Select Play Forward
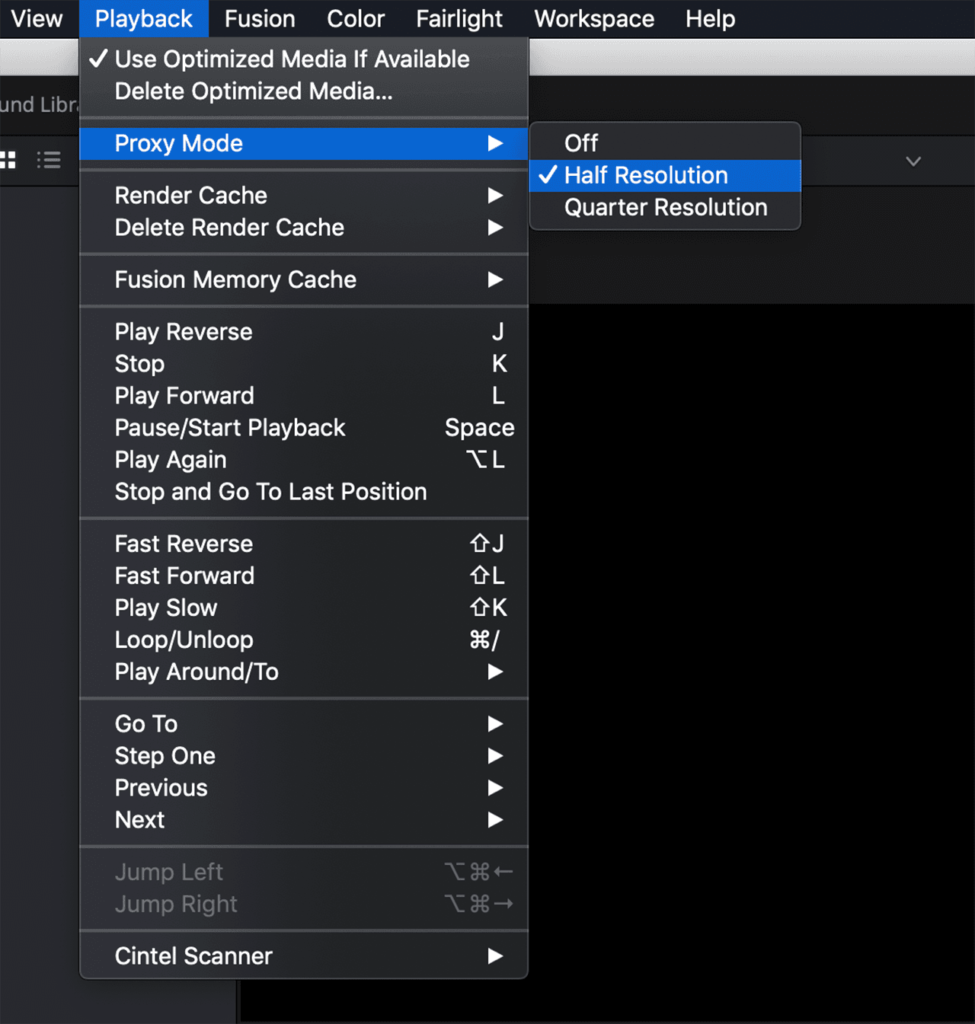975x1024 pixels. pos(304,396)
